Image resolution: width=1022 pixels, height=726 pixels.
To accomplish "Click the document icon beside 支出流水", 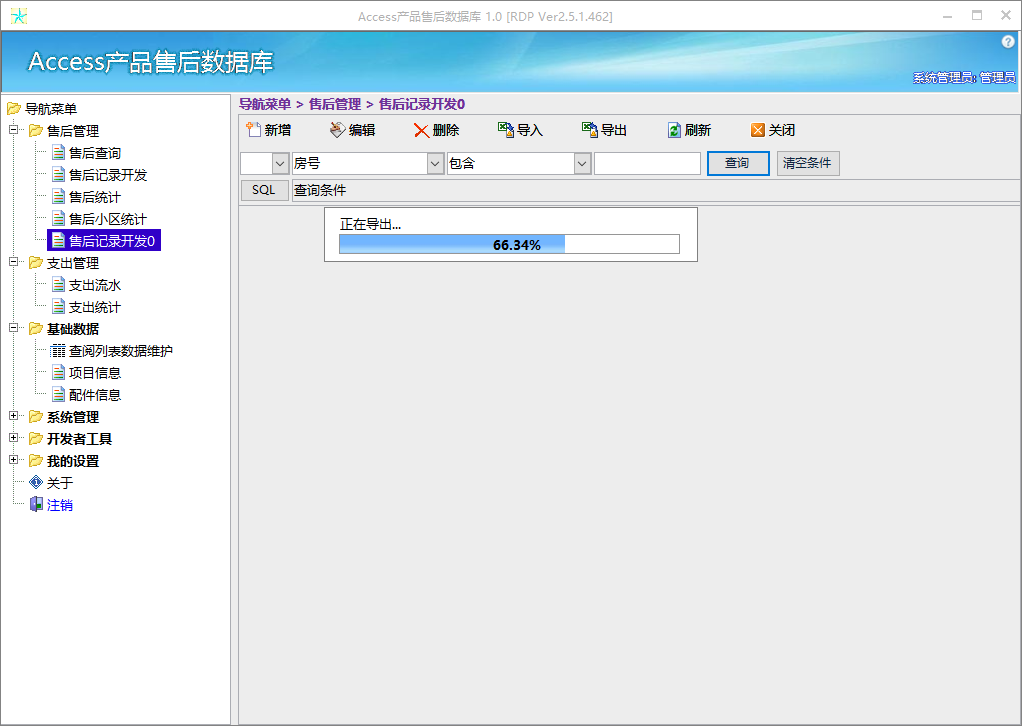I will [x=58, y=285].
